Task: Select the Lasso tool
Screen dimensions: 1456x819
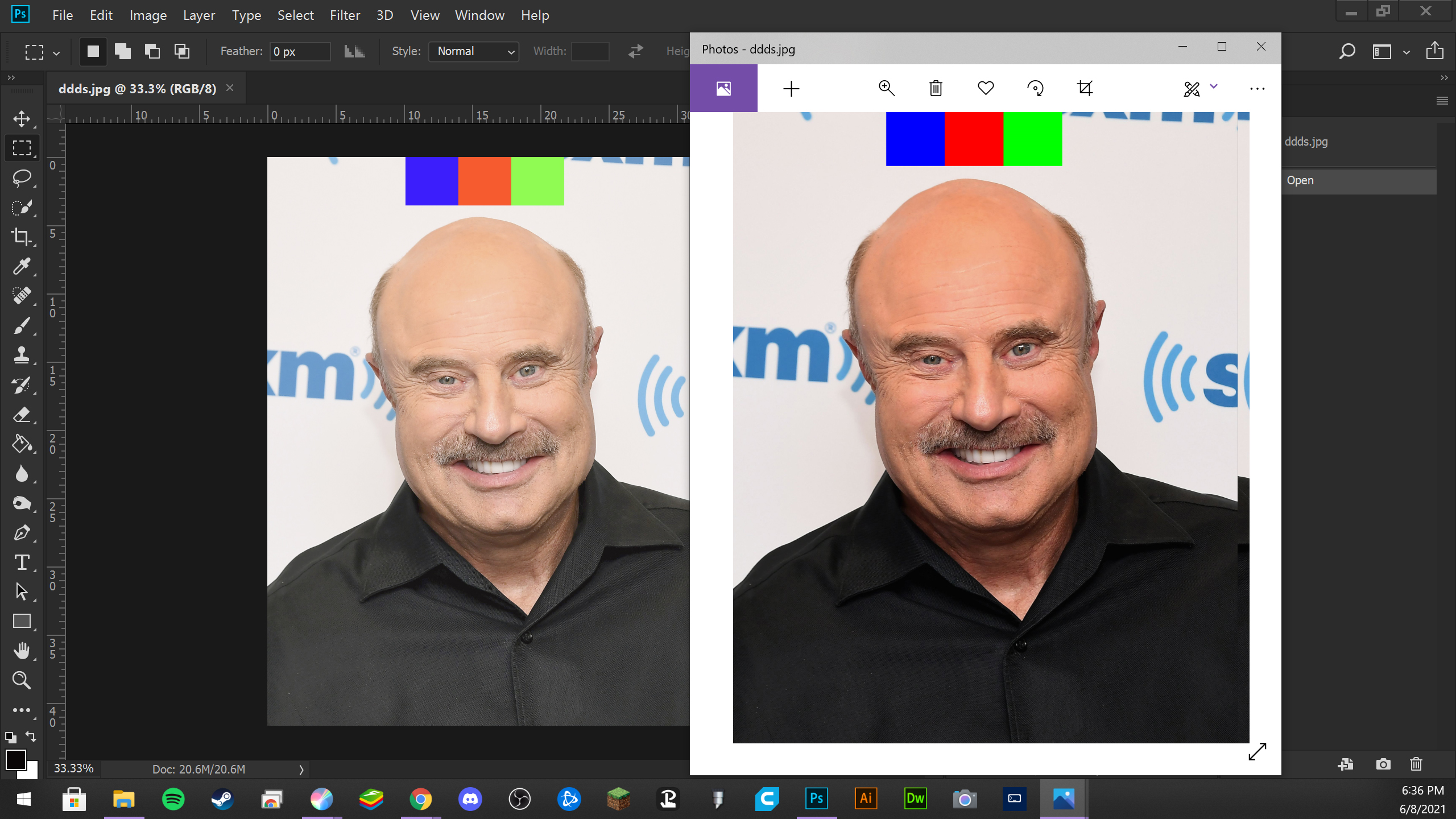Action: (22, 178)
